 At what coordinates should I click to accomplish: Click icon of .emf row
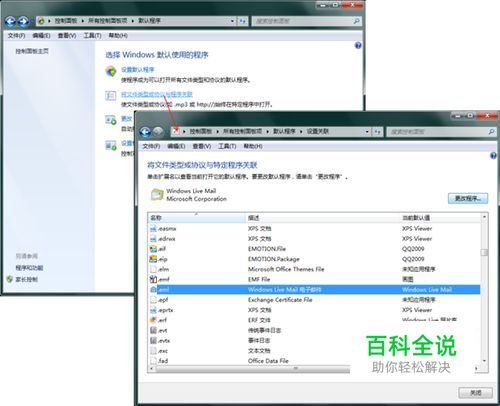[153, 279]
